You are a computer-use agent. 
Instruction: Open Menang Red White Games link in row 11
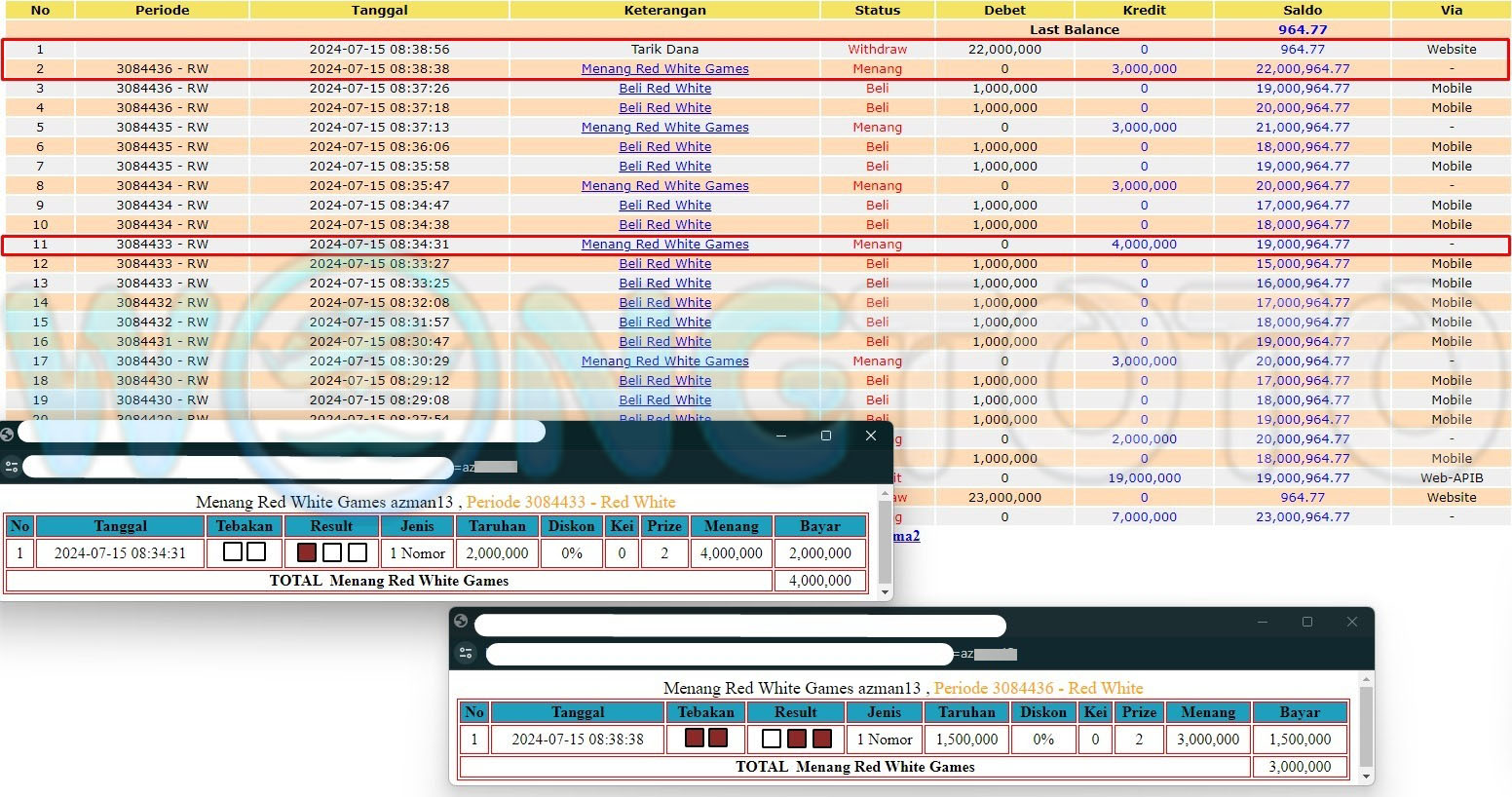[x=664, y=245]
